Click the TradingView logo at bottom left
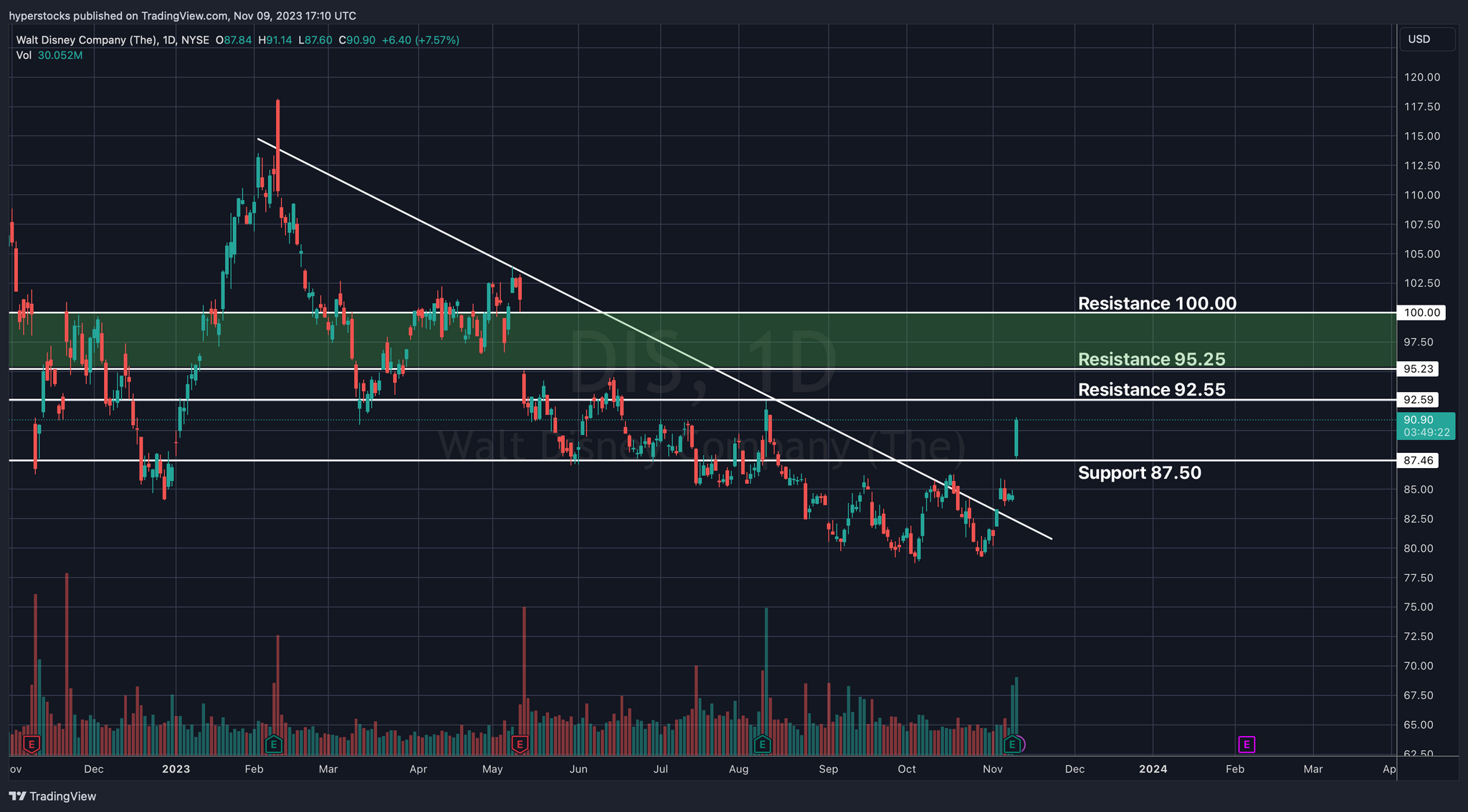 click(x=53, y=796)
